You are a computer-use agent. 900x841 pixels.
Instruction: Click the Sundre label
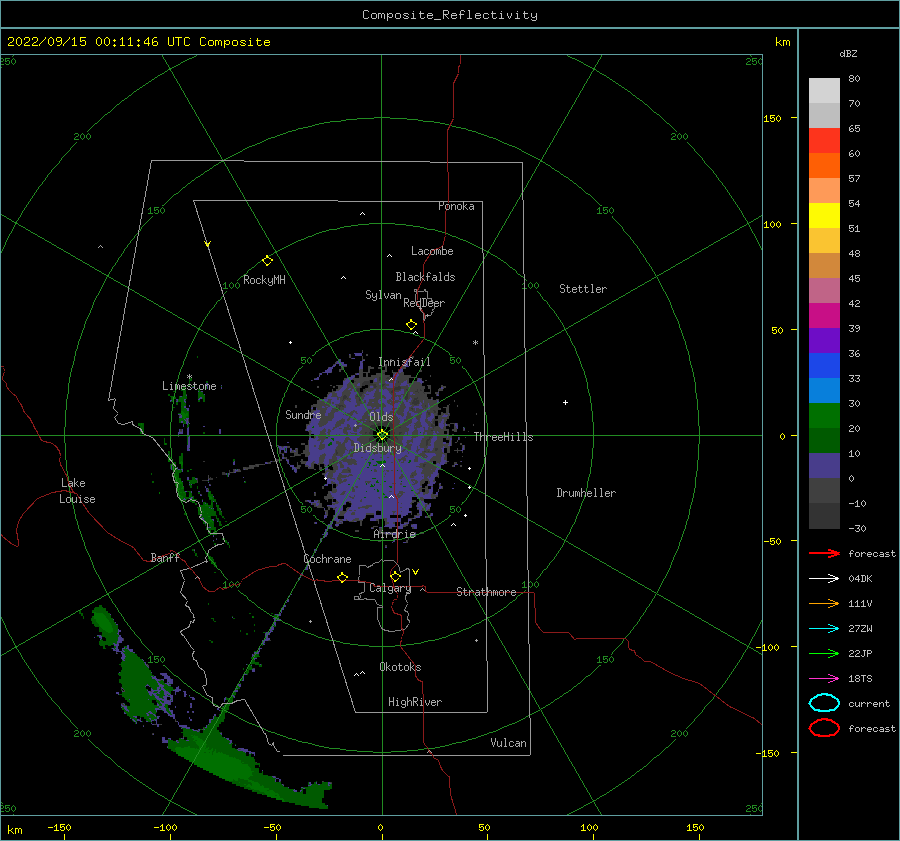tap(303, 415)
